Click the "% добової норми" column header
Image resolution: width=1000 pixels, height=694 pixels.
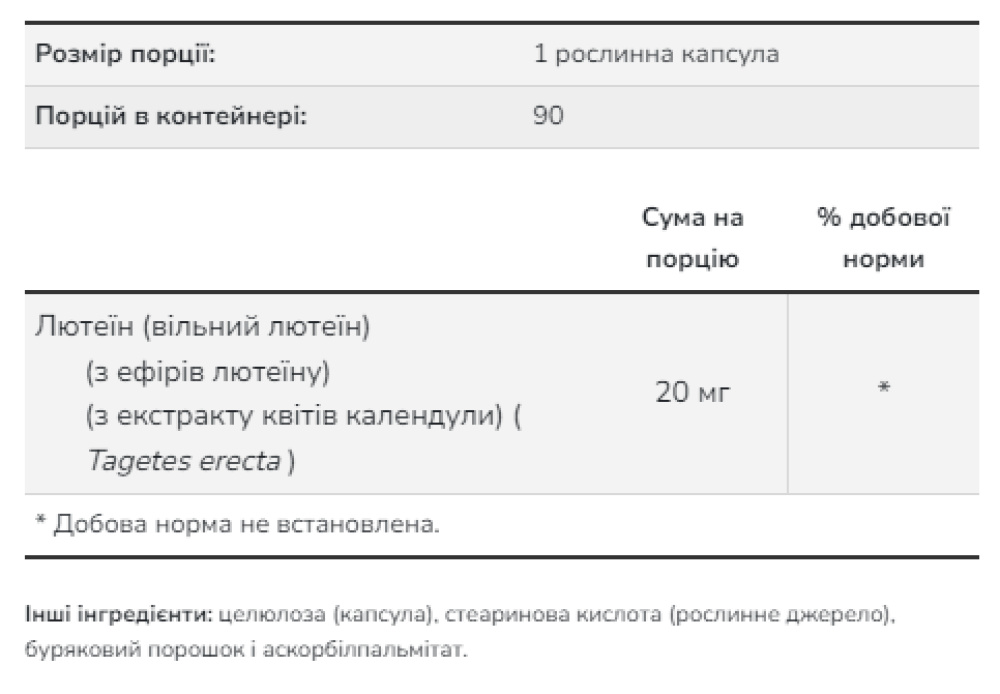883,238
